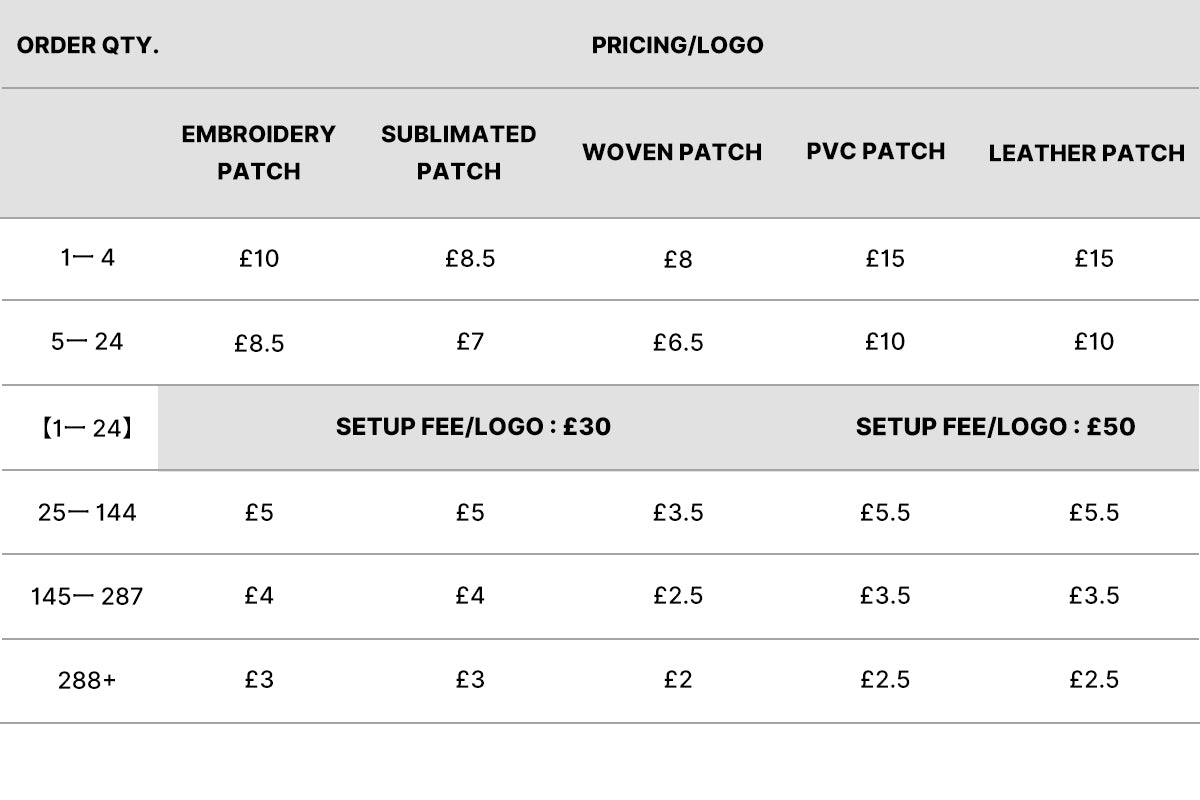Image resolution: width=1200 pixels, height=800 pixels.
Task: Select the 5—24 quantity row label
Action: tap(87, 342)
